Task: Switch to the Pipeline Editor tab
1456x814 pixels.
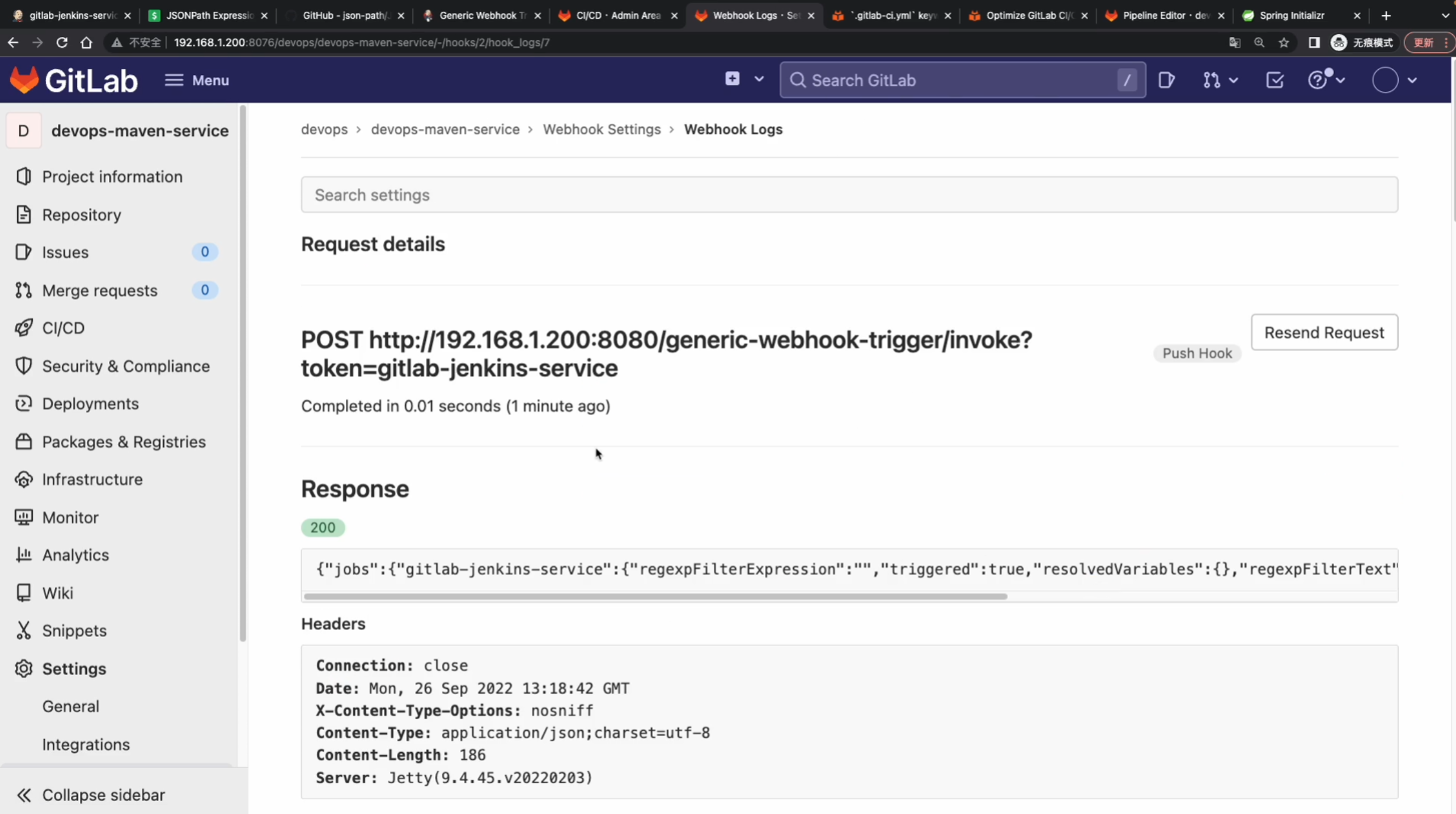Action: pyautogui.click(x=1165, y=15)
